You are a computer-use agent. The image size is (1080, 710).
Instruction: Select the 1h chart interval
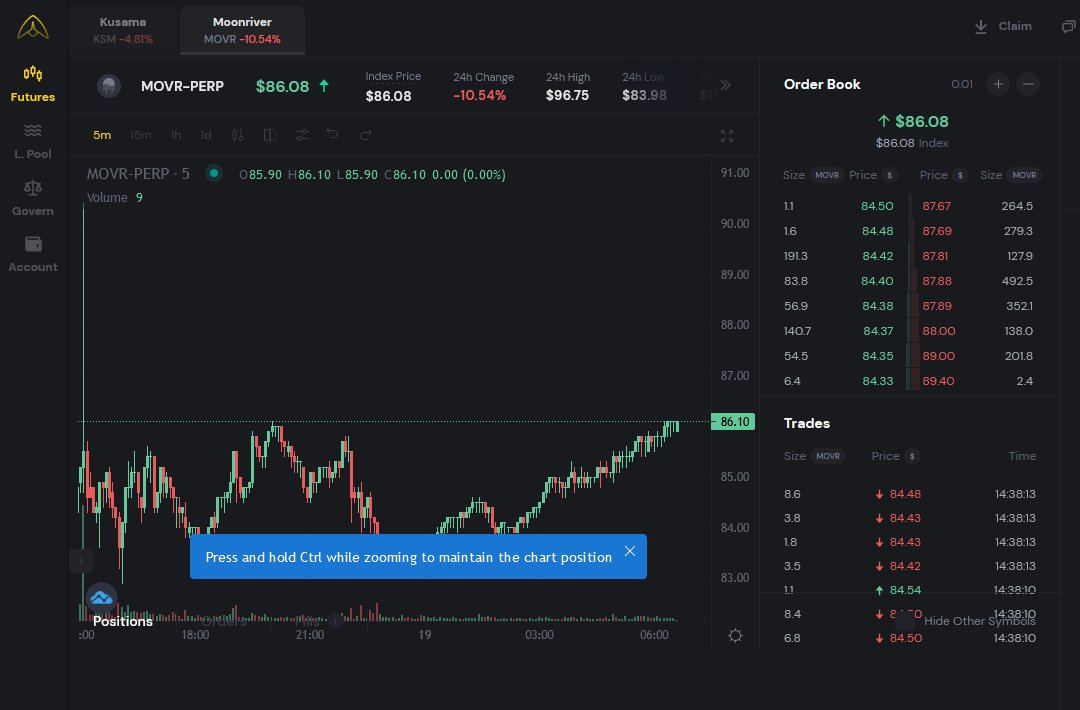click(x=176, y=135)
